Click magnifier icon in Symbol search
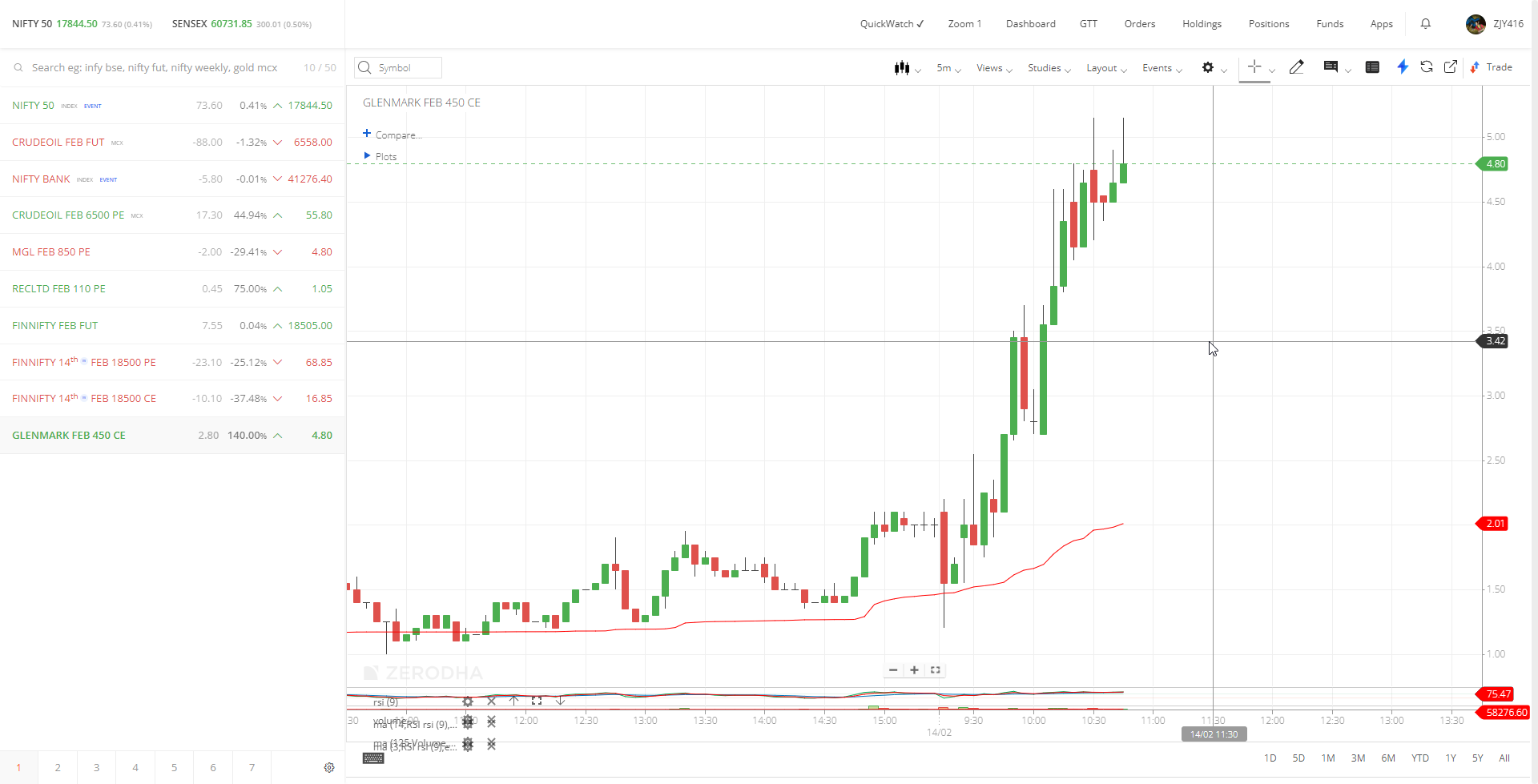This screenshot has height=784, width=1538. (x=364, y=68)
